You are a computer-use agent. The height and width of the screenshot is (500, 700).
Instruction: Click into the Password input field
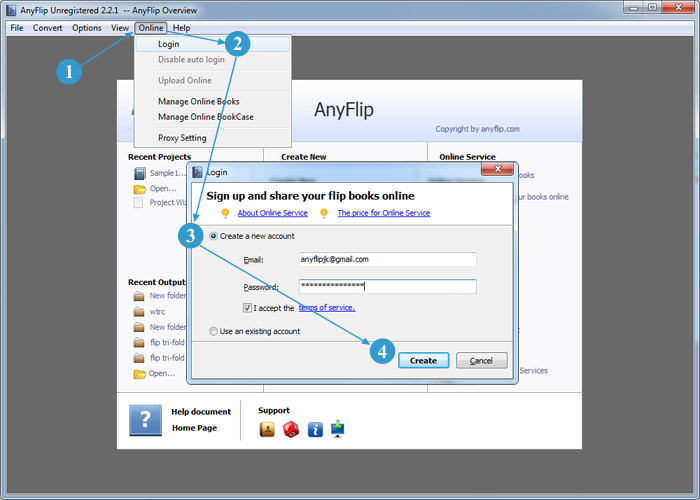(x=387, y=287)
